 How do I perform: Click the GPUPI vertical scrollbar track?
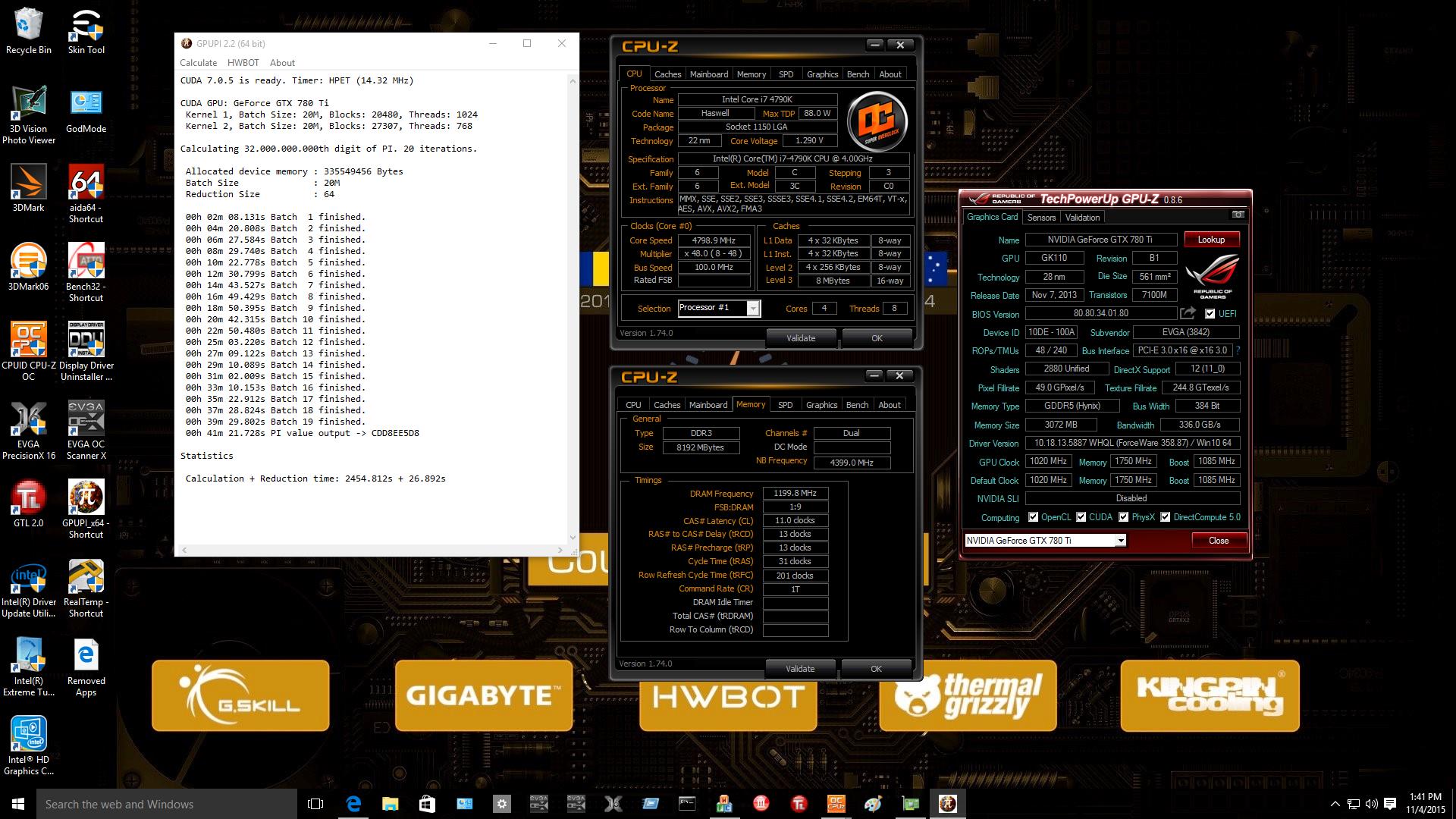pos(573,309)
